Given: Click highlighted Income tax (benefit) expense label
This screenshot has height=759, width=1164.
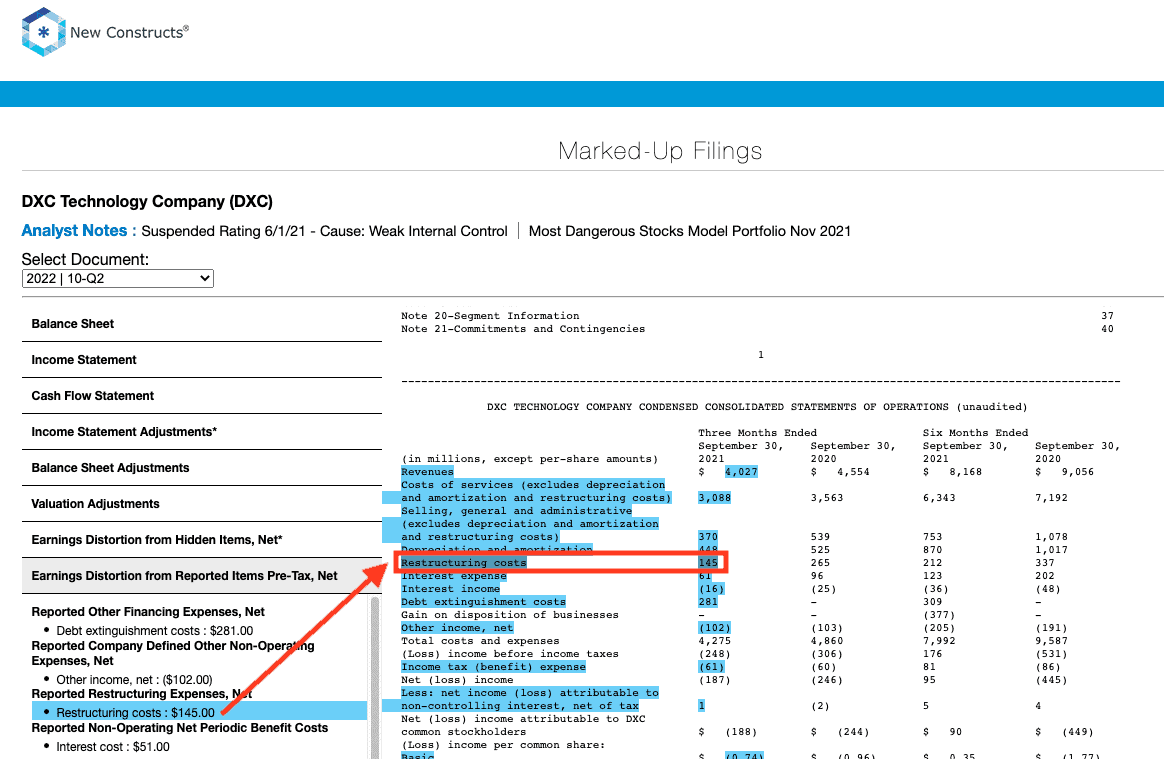Looking at the screenshot, I should tap(493, 666).
